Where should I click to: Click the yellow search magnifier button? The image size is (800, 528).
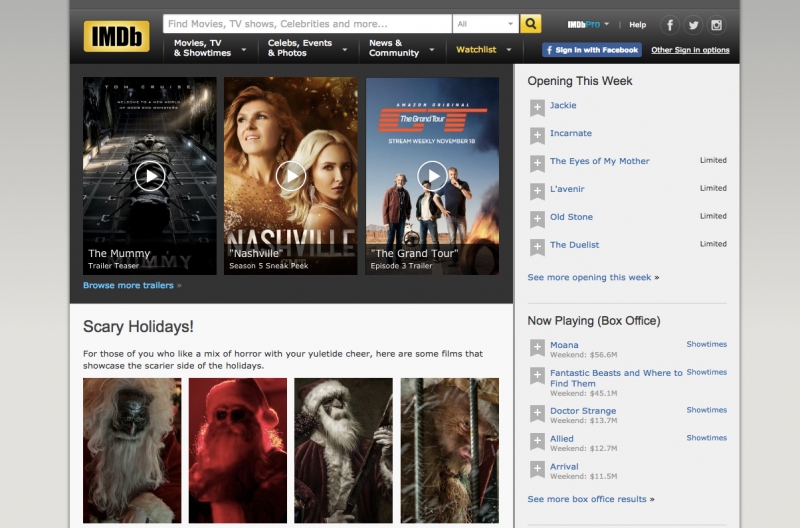pos(531,23)
